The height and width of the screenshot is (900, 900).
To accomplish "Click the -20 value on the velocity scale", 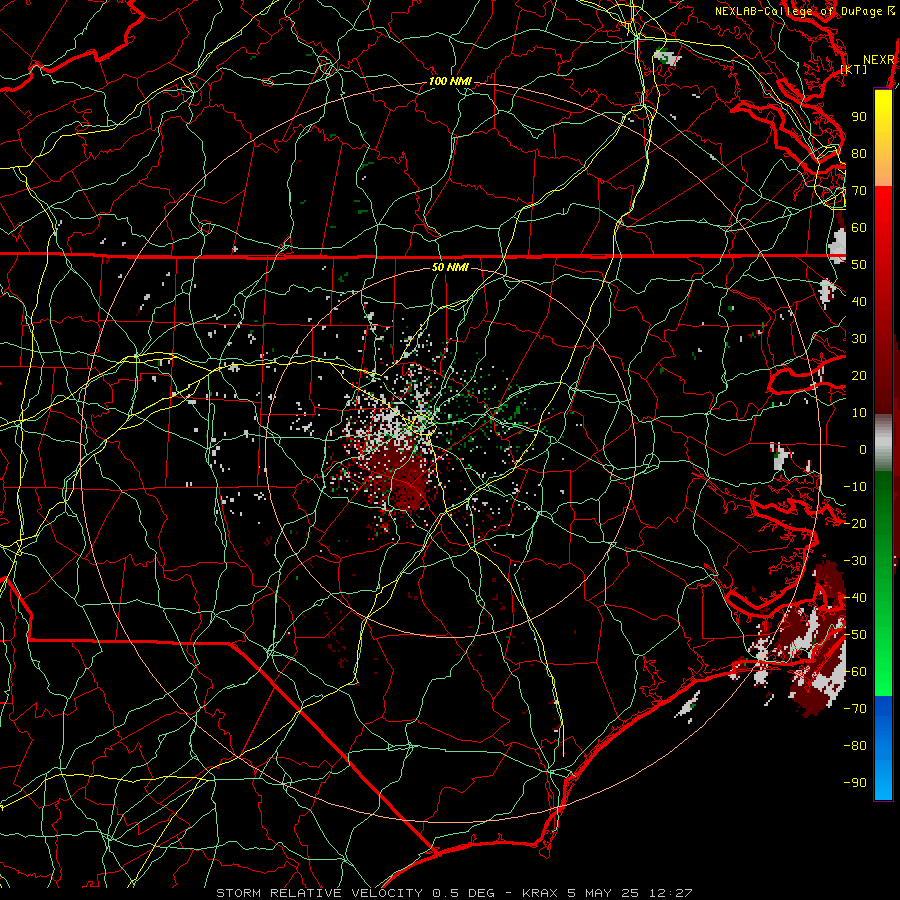I will click(x=855, y=523).
